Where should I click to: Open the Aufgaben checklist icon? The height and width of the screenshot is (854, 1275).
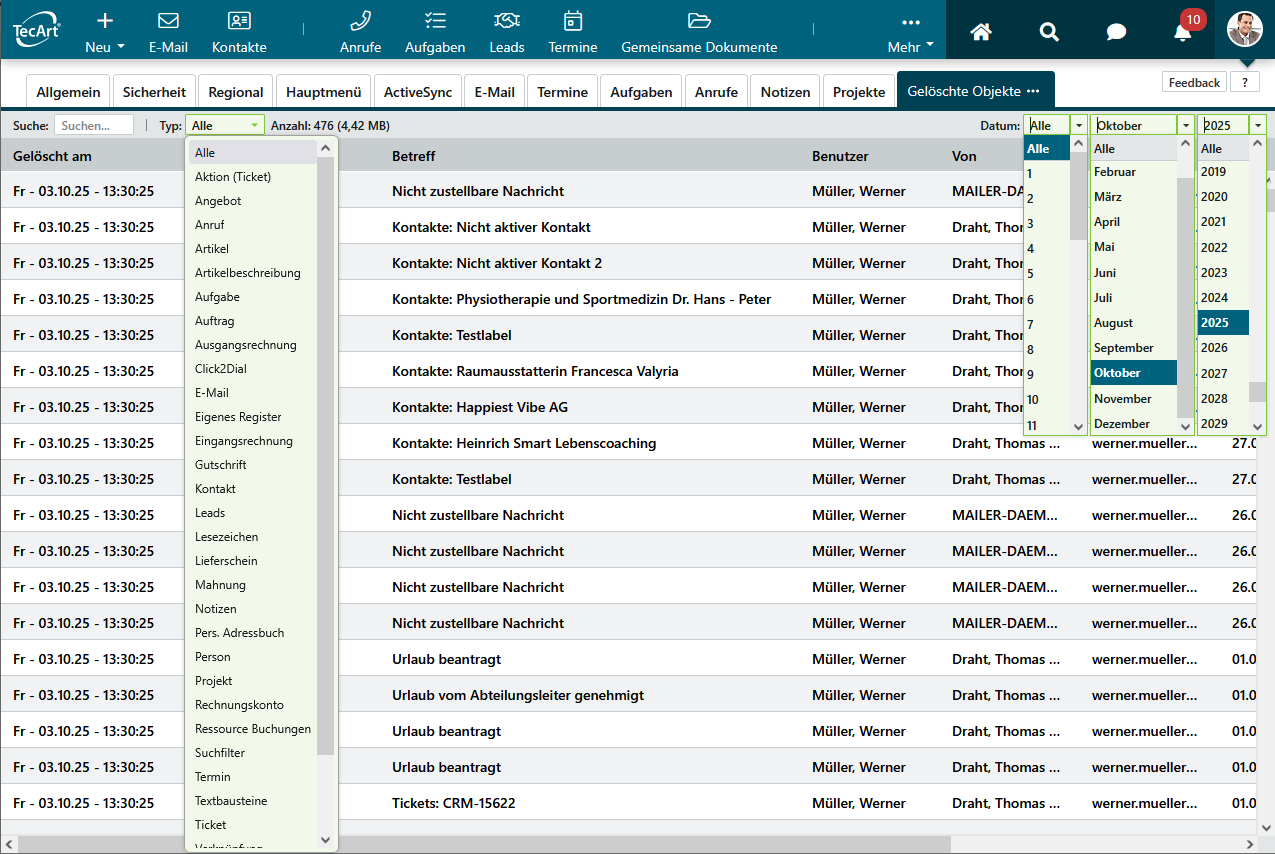(435, 21)
